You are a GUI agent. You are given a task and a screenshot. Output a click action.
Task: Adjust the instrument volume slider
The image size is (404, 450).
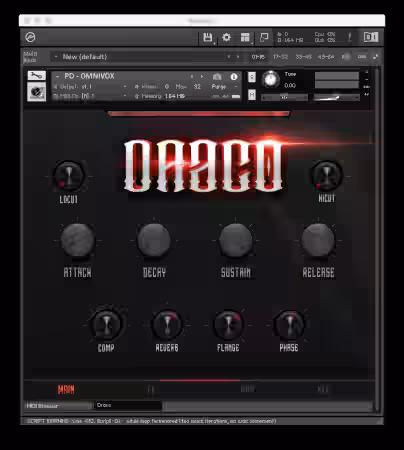point(336,98)
